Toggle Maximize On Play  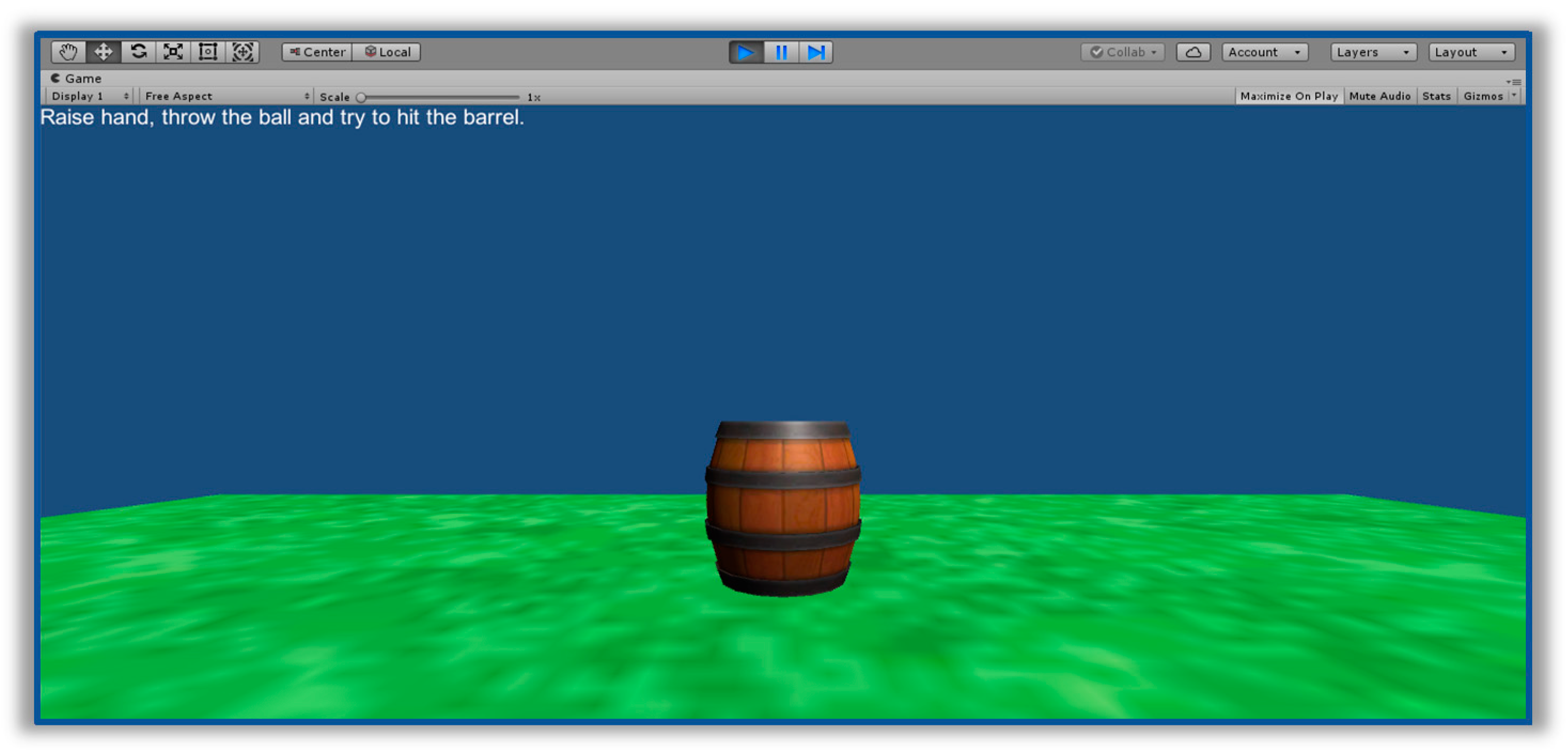[x=1289, y=96]
